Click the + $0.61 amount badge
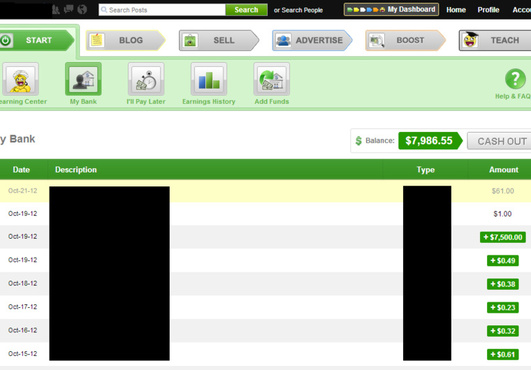 click(503, 354)
